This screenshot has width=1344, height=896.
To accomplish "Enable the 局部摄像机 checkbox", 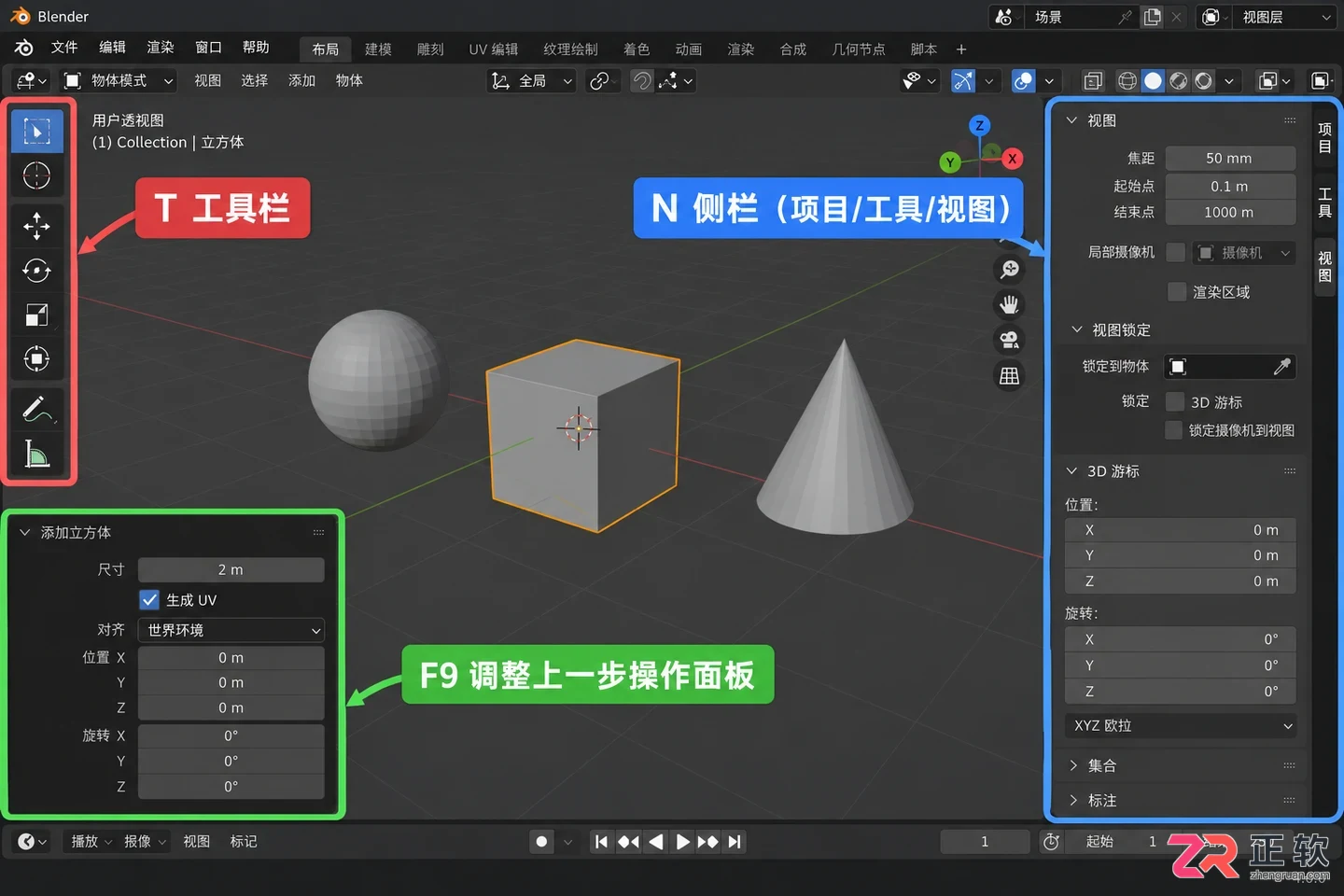I will click(1176, 252).
